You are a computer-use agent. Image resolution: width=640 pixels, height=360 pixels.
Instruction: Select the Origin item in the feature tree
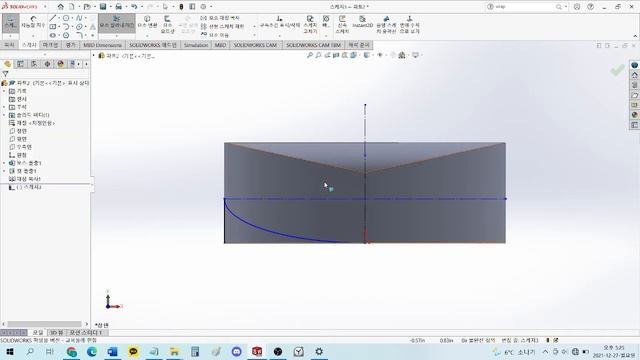(x=18, y=155)
